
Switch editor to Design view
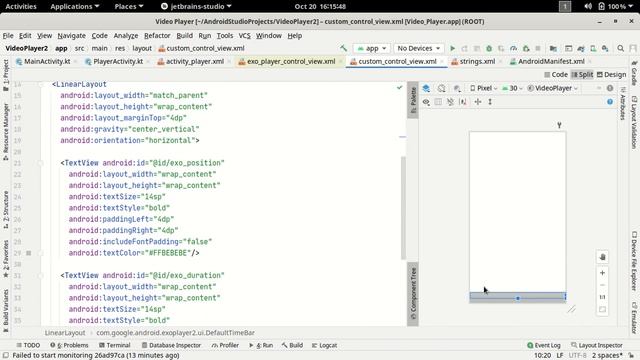611,75
